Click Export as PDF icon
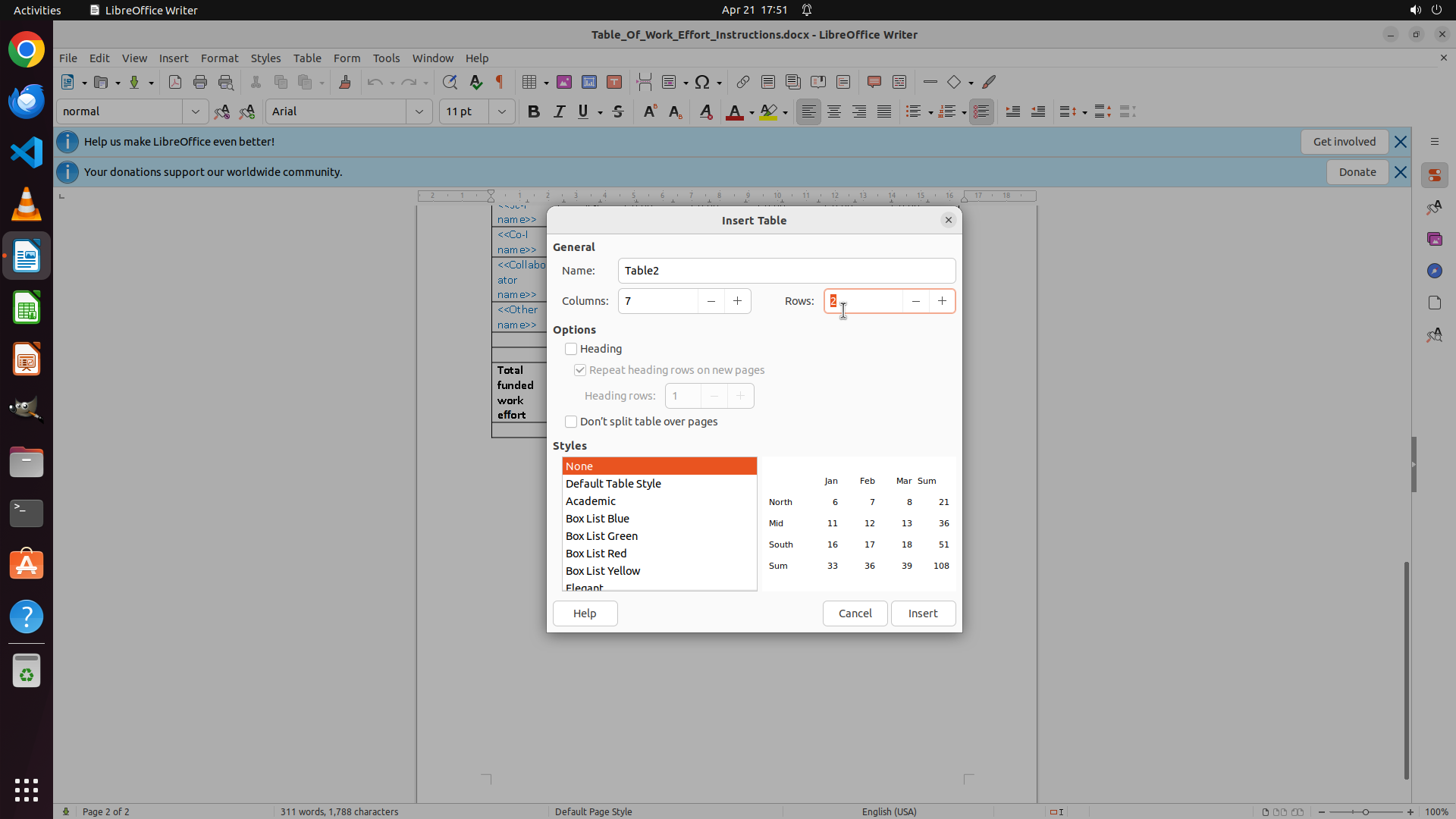1456x819 pixels. click(175, 82)
